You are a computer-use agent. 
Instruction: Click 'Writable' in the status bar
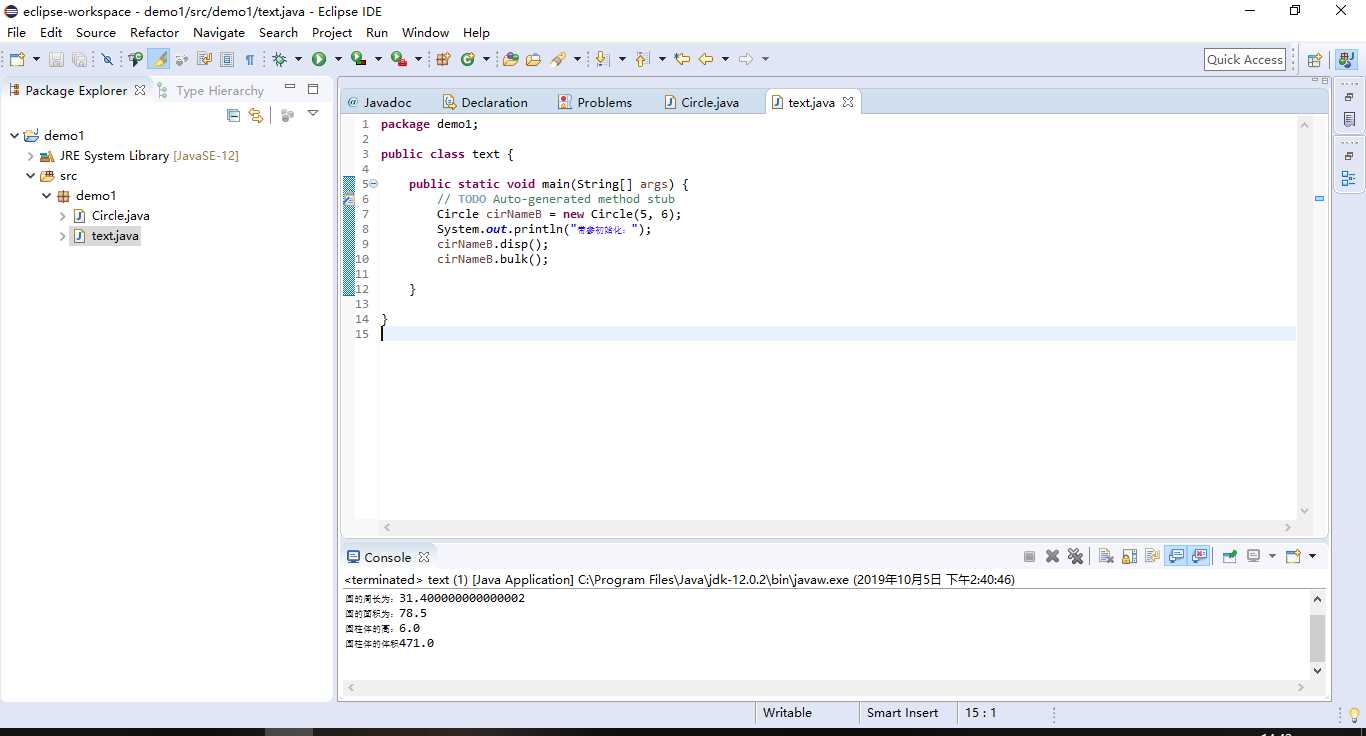[787, 713]
